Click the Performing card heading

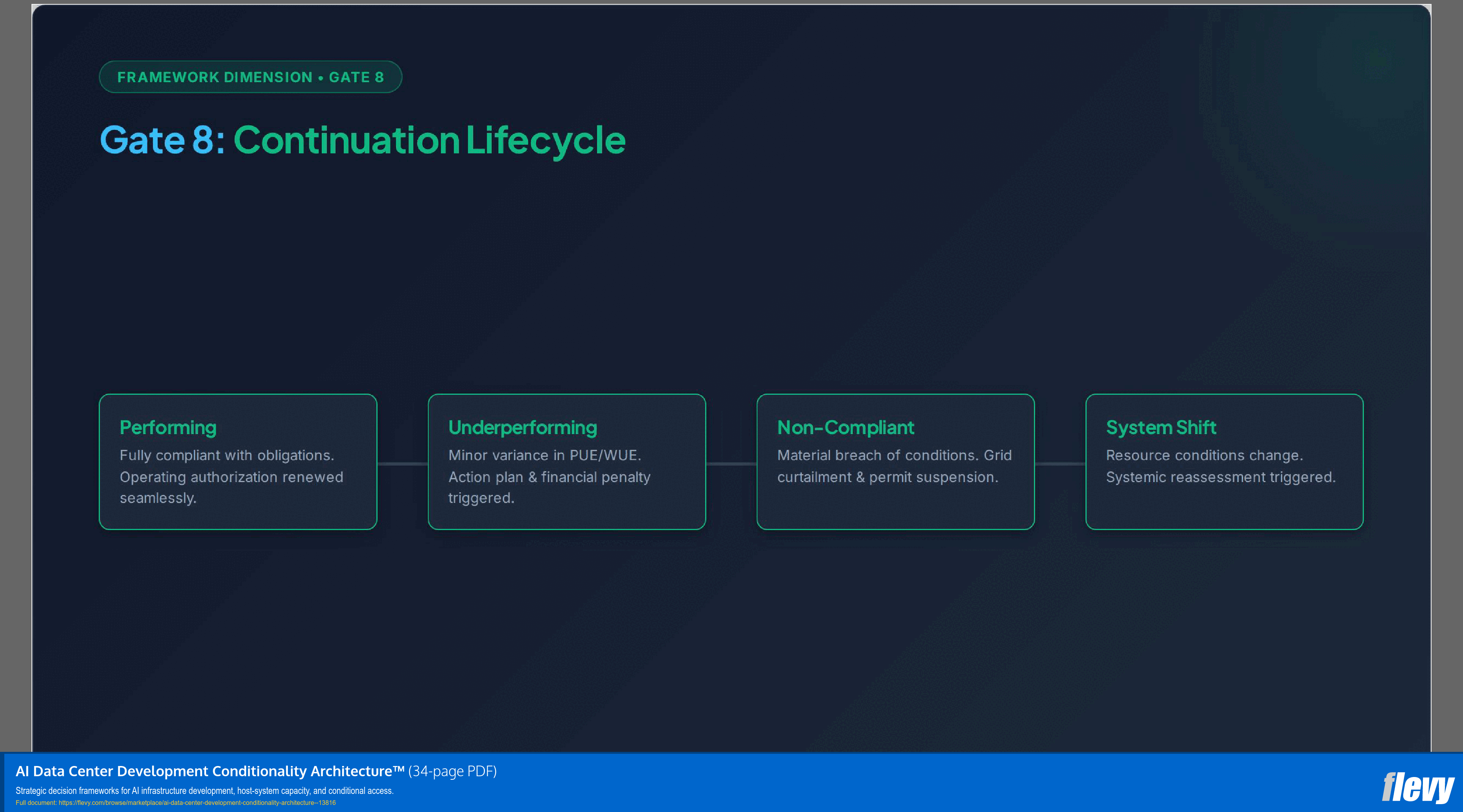point(168,427)
